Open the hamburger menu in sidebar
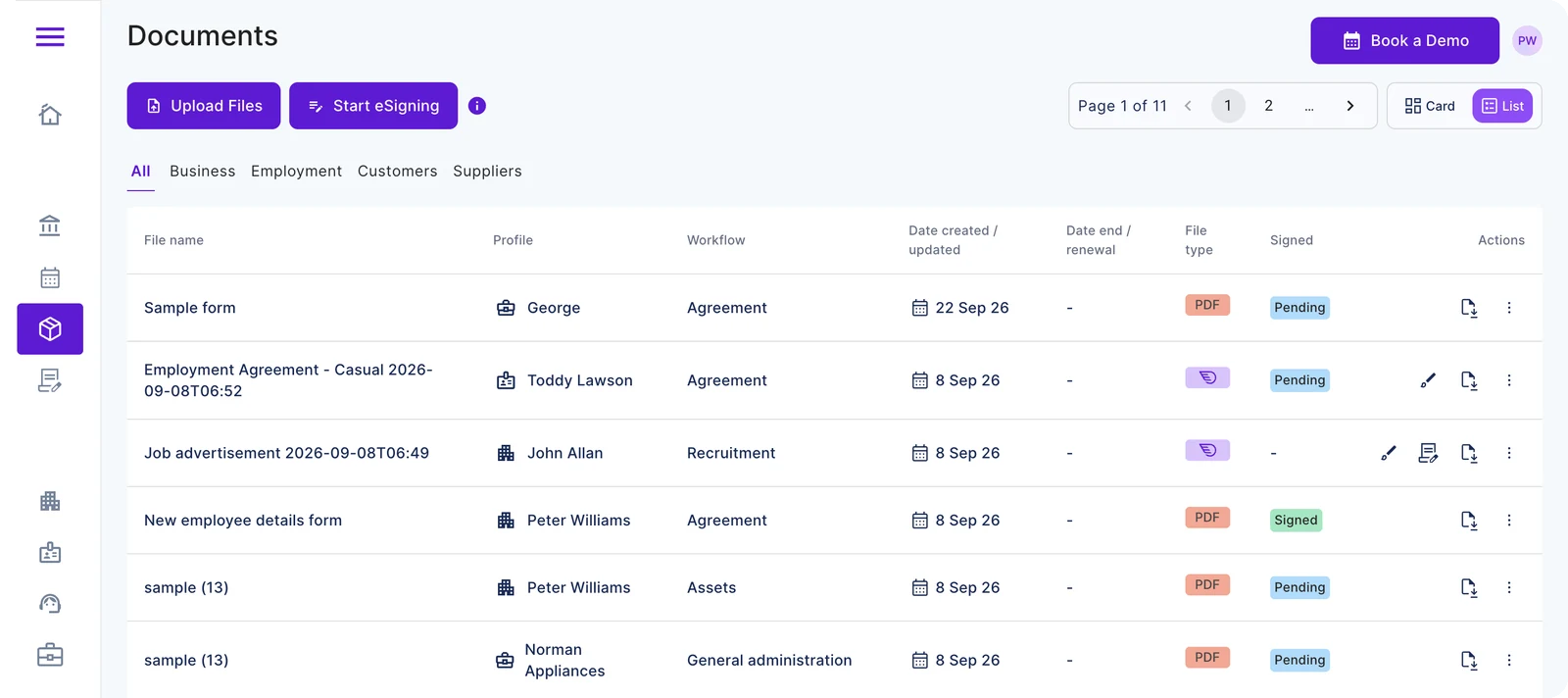 [50, 37]
